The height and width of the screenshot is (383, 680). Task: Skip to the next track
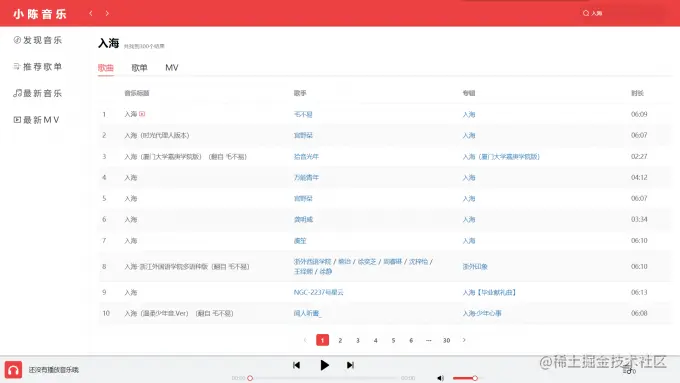[x=350, y=365]
